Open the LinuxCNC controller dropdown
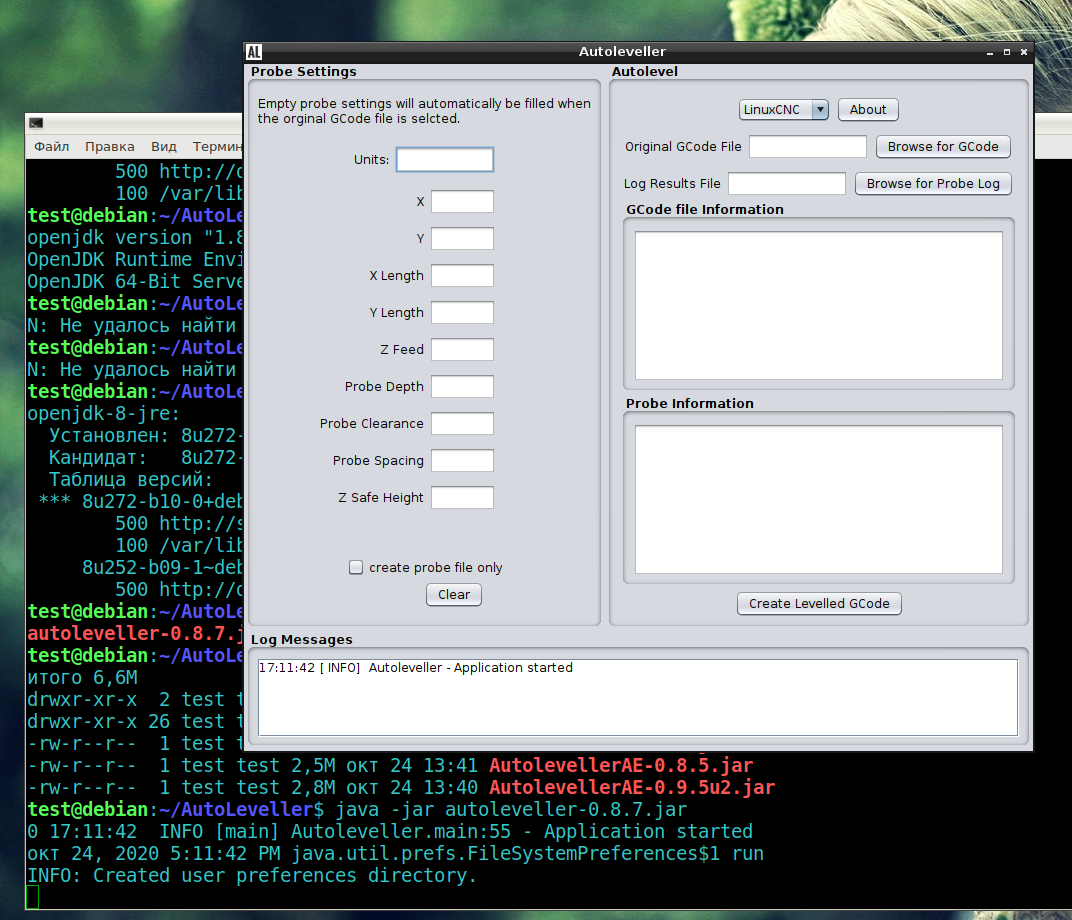 783,109
